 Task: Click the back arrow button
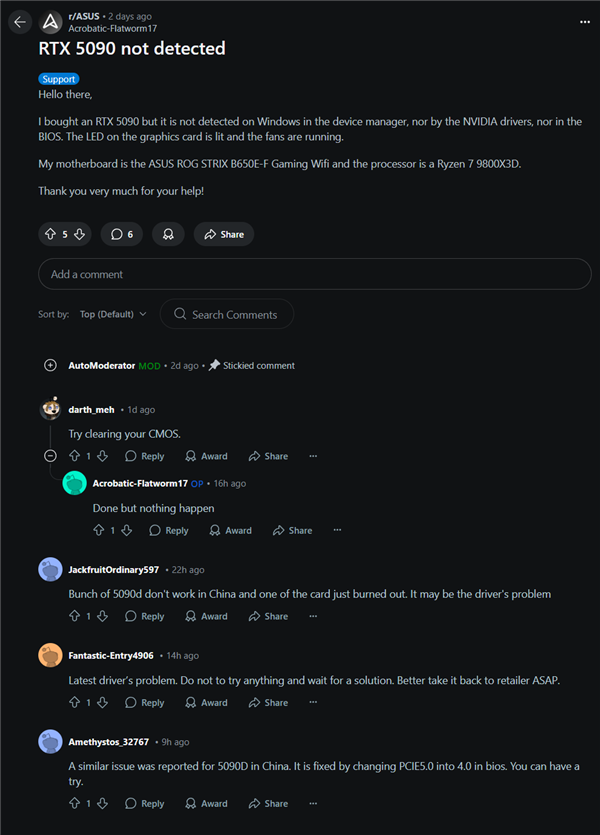click(20, 21)
